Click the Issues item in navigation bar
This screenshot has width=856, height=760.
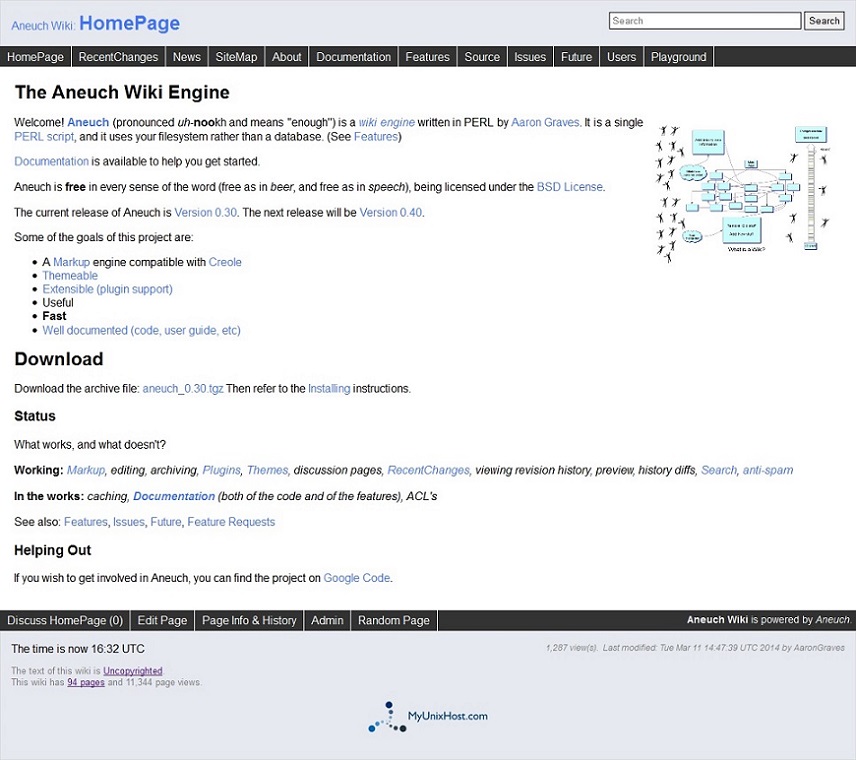point(529,57)
